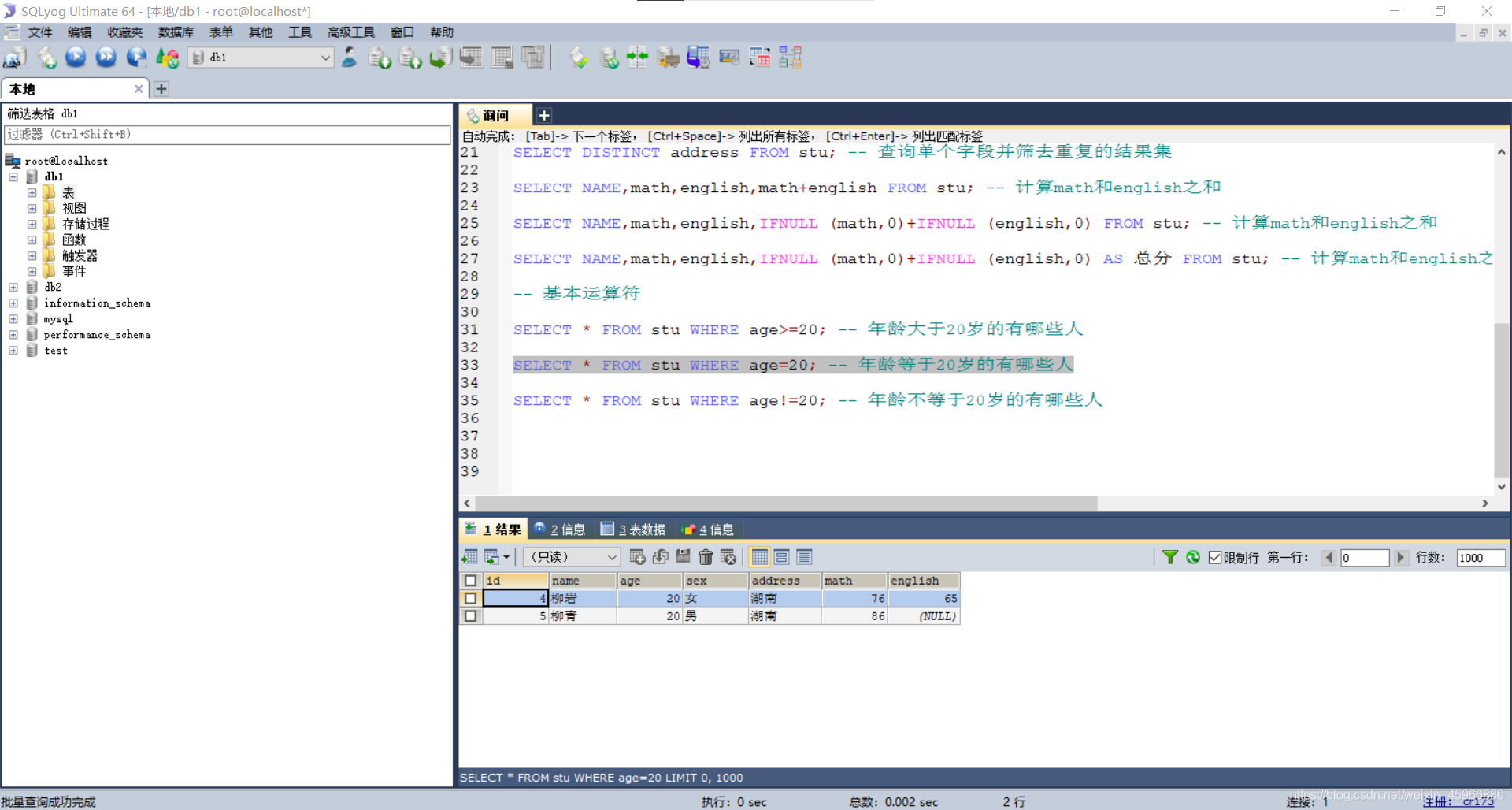
Task: Add new connection tab plus button
Action: tap(161, 89)
